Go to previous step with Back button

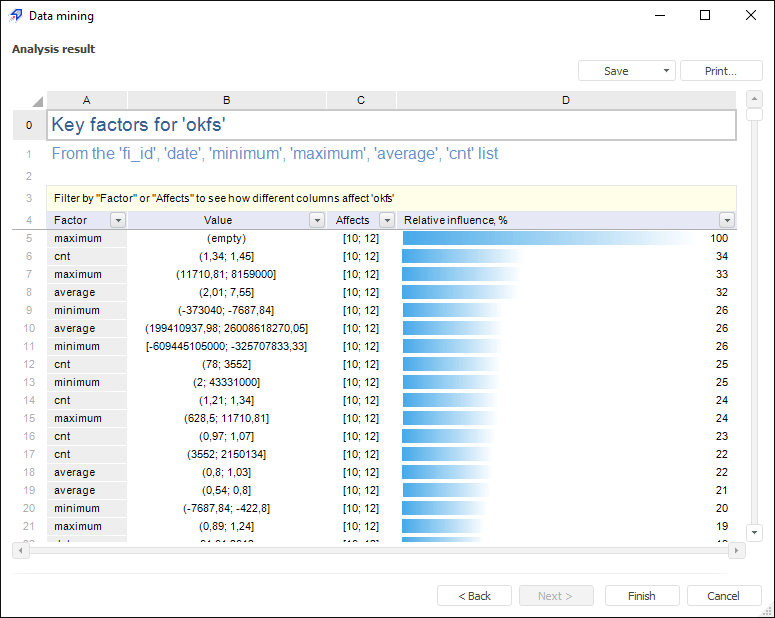click(x=474, y=596)
